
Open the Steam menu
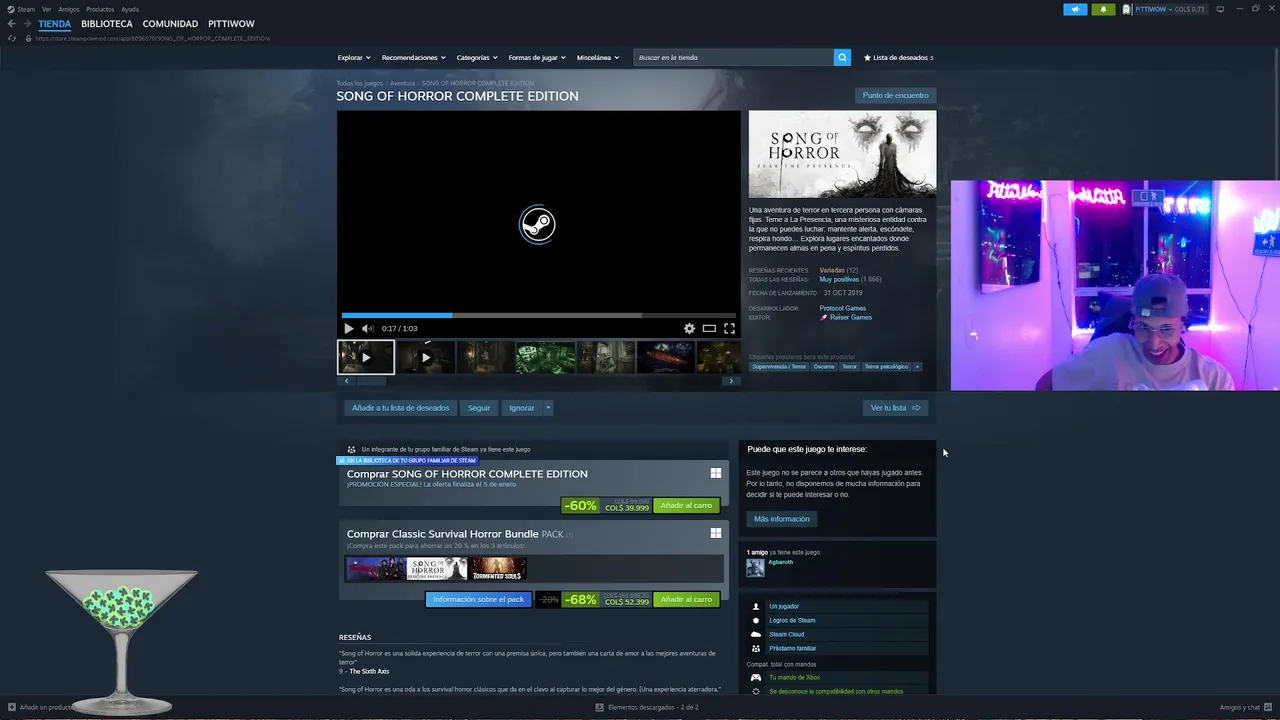[x=26, y=9]
